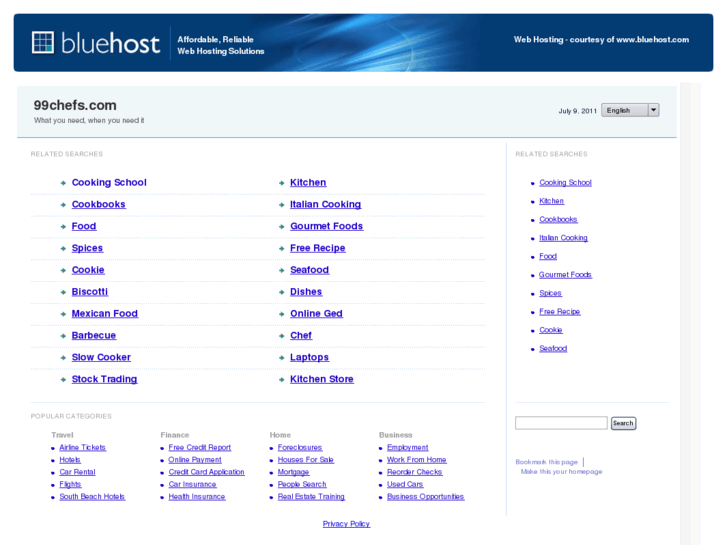Open the bold Free Recipe link

[x=318, y=248]
